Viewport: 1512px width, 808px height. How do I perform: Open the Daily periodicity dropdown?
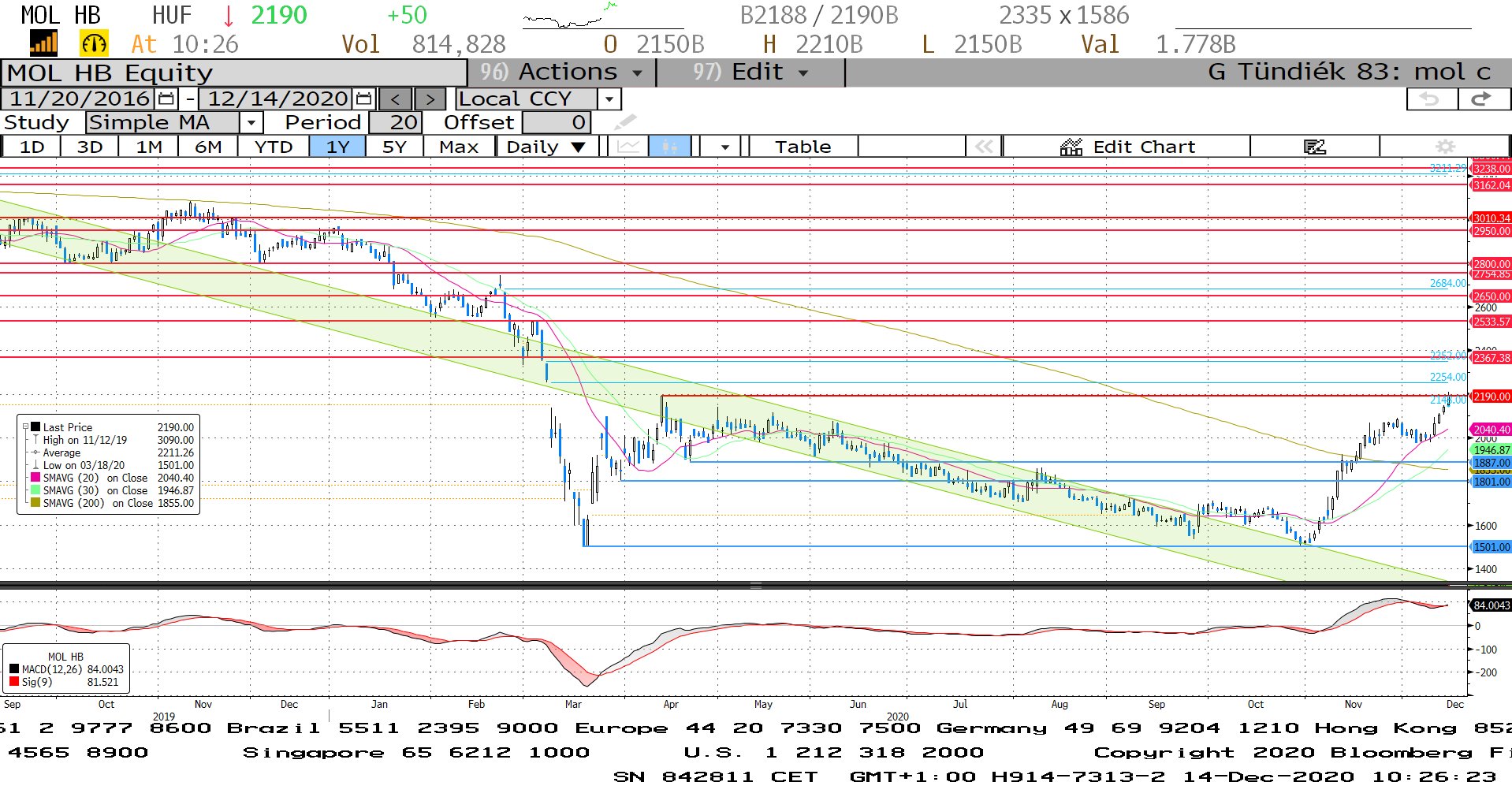coord(546,147)
